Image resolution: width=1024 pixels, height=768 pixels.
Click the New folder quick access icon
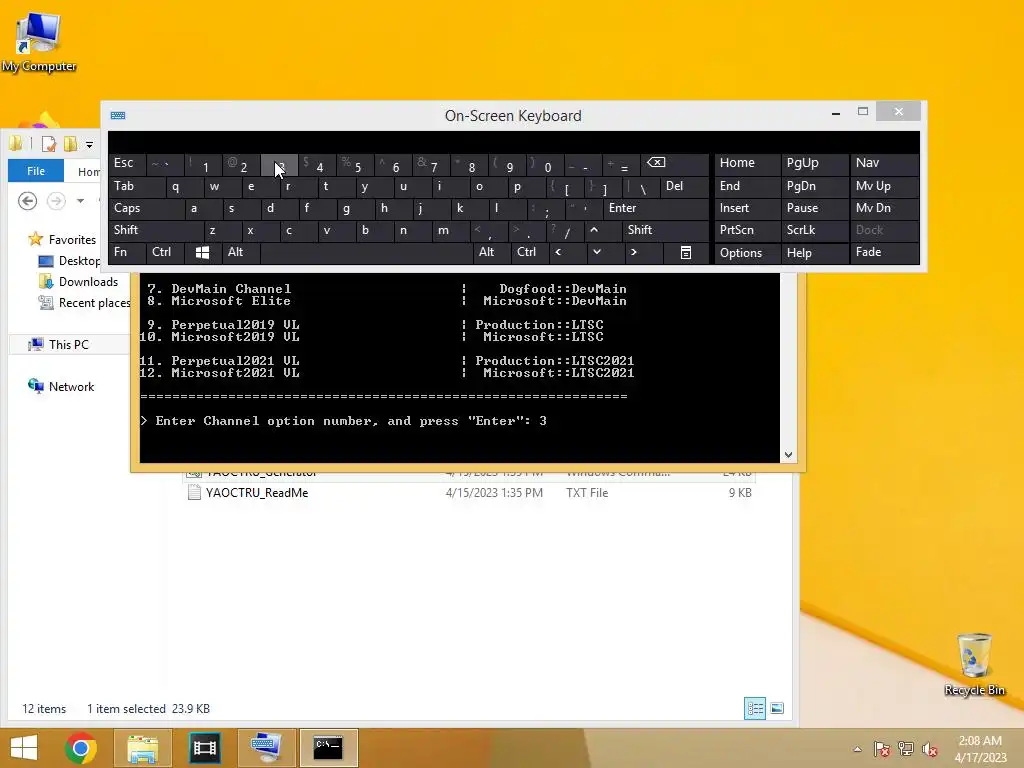(x=70, y=144)
